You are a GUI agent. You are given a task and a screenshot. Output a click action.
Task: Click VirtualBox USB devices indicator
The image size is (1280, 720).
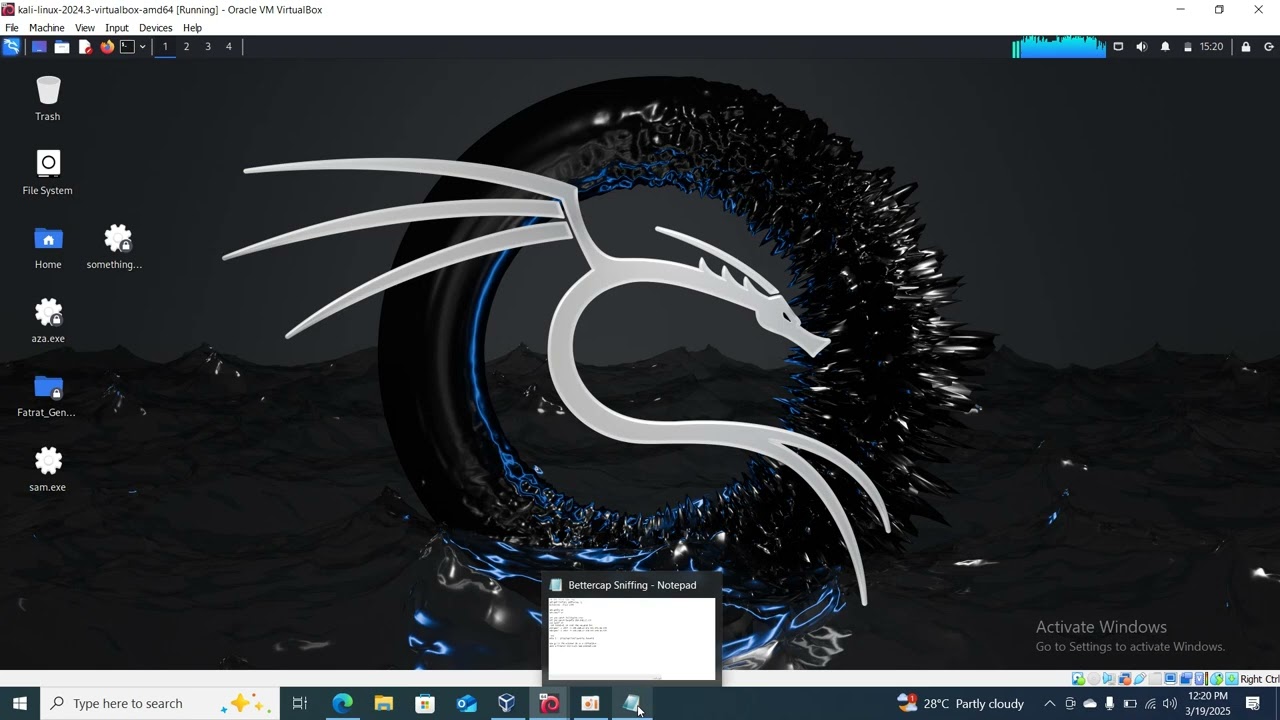coord(1140,679)
